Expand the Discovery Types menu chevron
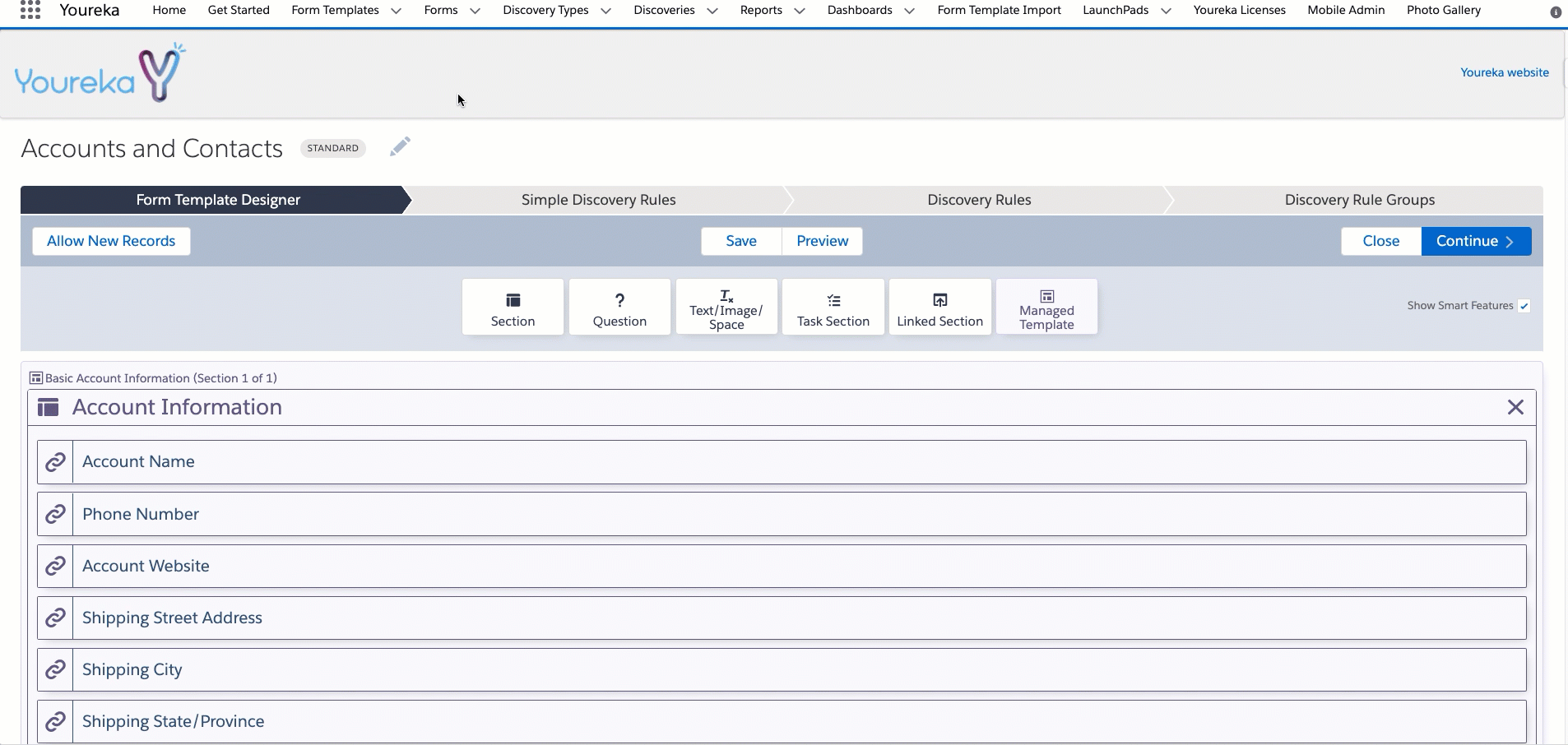This screenshot has height=745, width=1568. point(605,11)
